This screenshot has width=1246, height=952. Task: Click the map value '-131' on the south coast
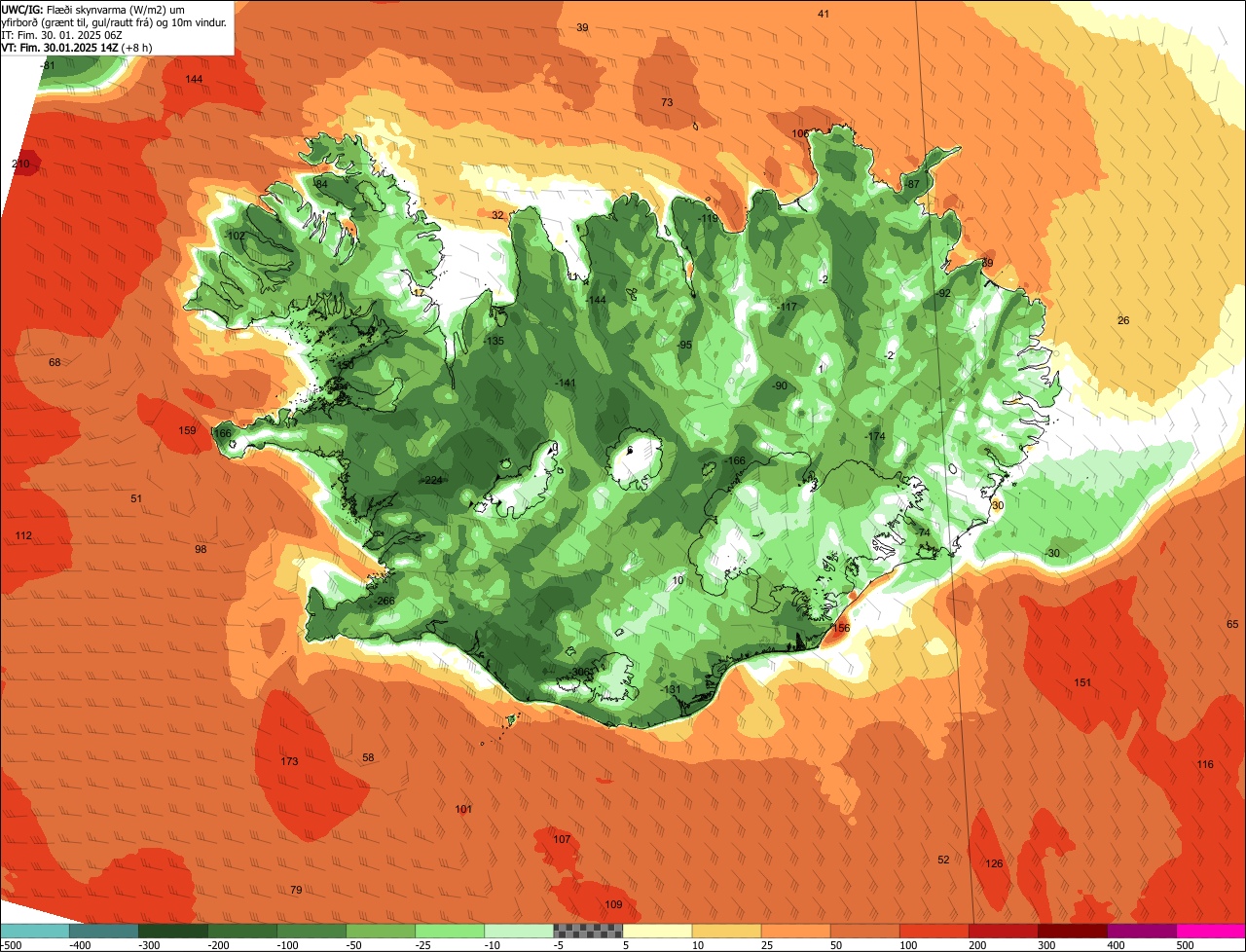[x=671, y=689]
